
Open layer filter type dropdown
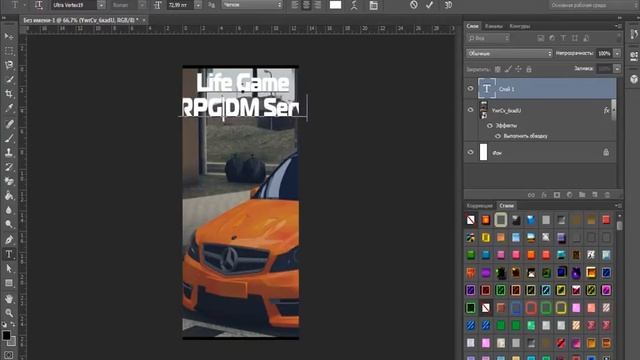(488, 38)
